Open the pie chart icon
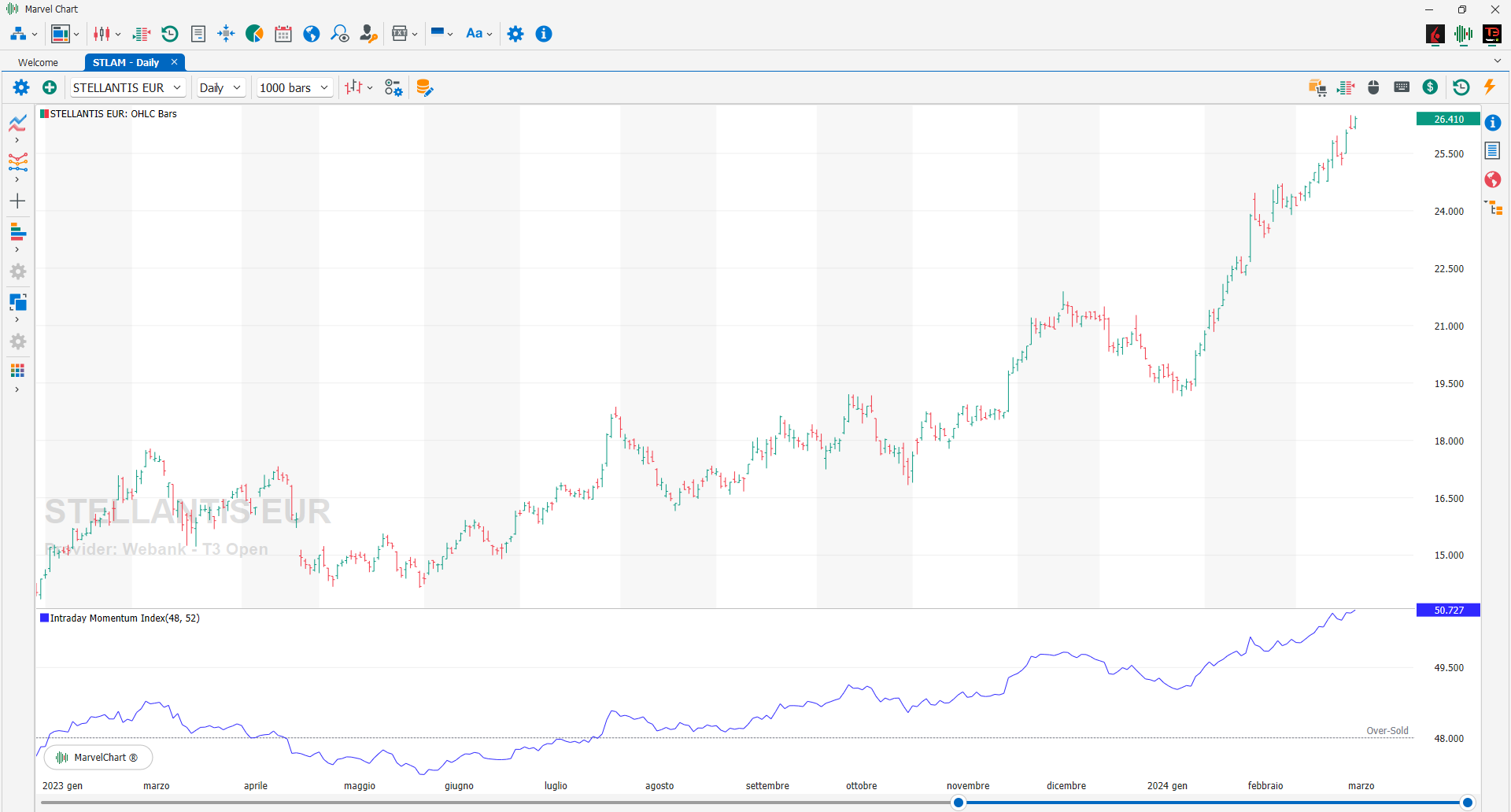 [254, 34]
